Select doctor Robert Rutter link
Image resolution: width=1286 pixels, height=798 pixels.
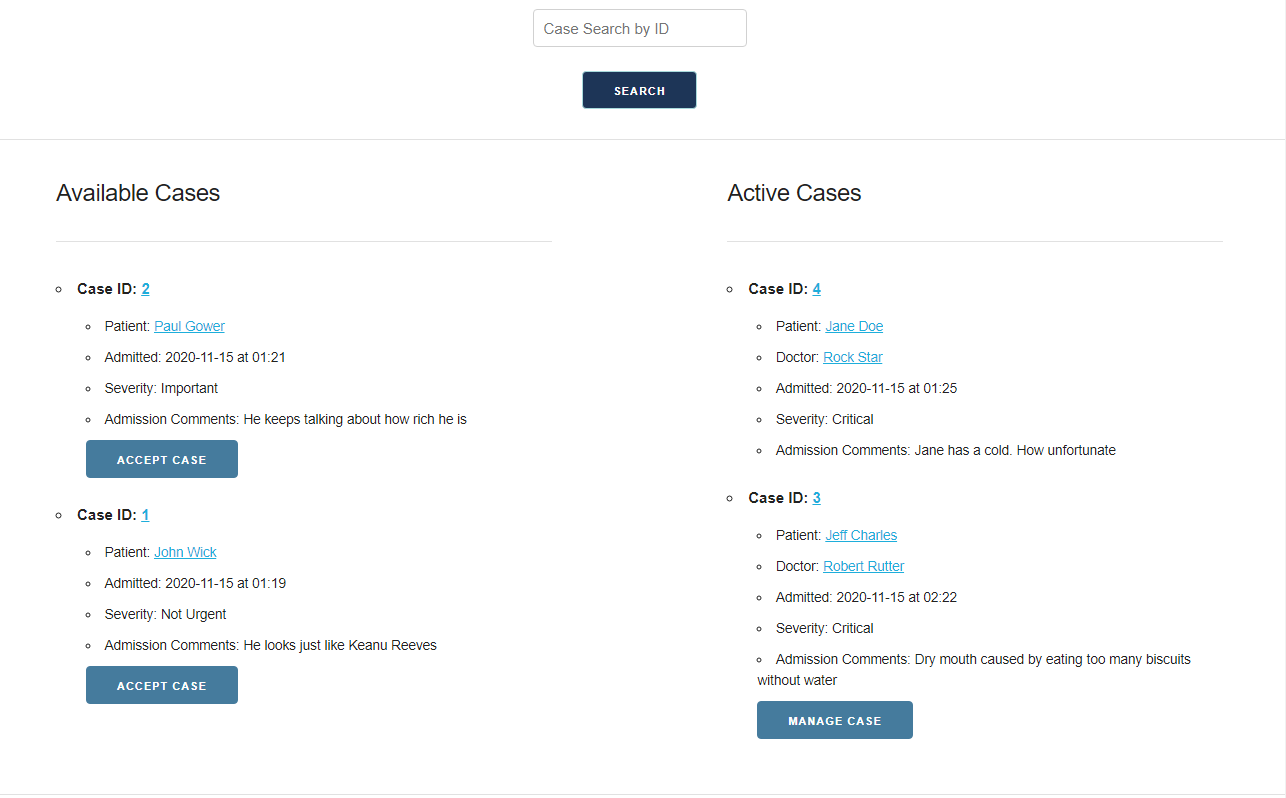[863, 566]
